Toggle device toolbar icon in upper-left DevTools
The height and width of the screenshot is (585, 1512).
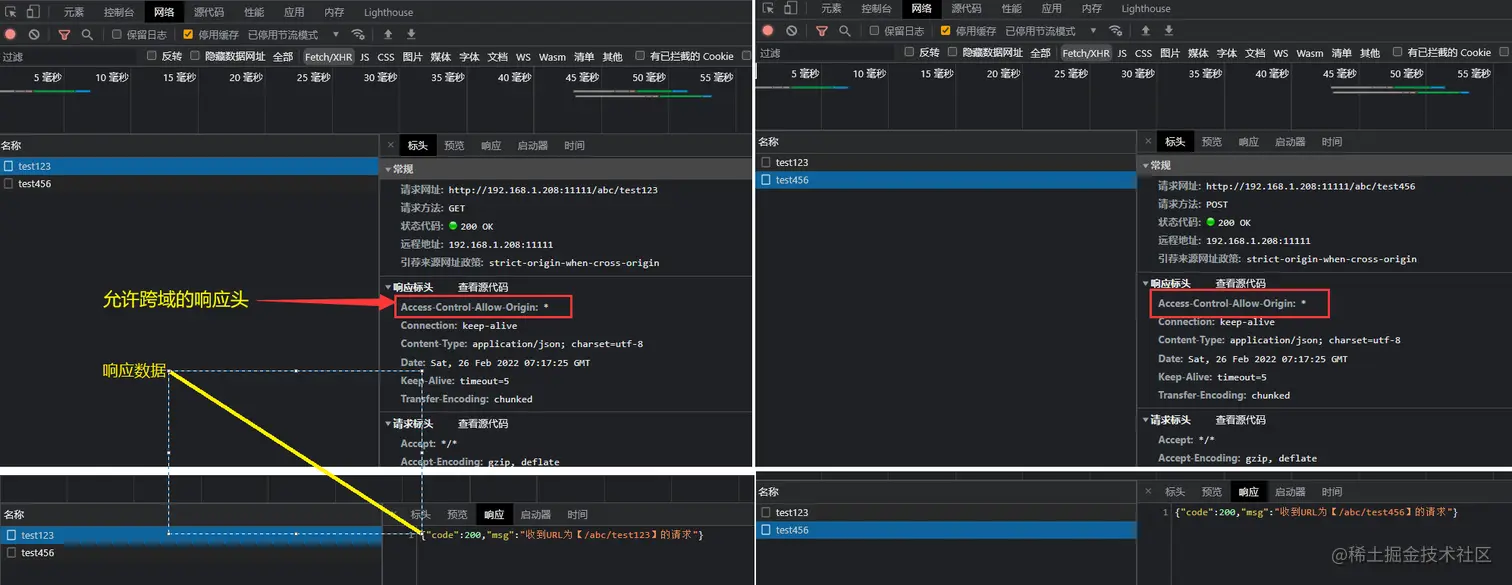[x=33, y=12]
